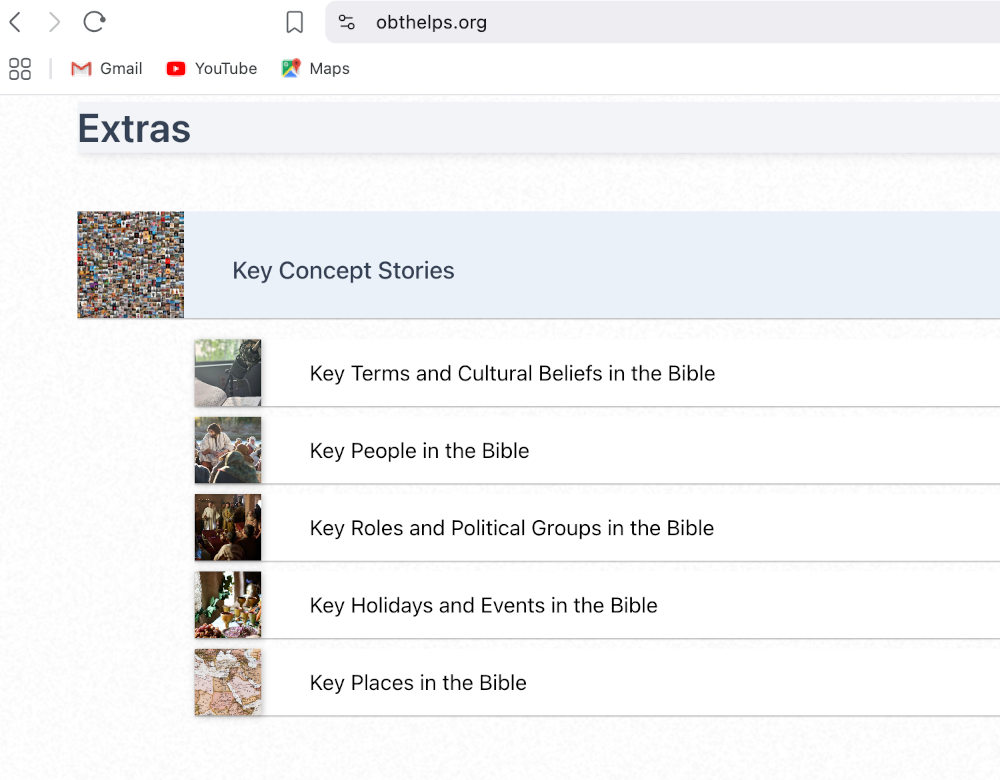The width and height of the screenshot is (1000, 780).
Task: Open the apps grid icon
Action: point(20,69)
